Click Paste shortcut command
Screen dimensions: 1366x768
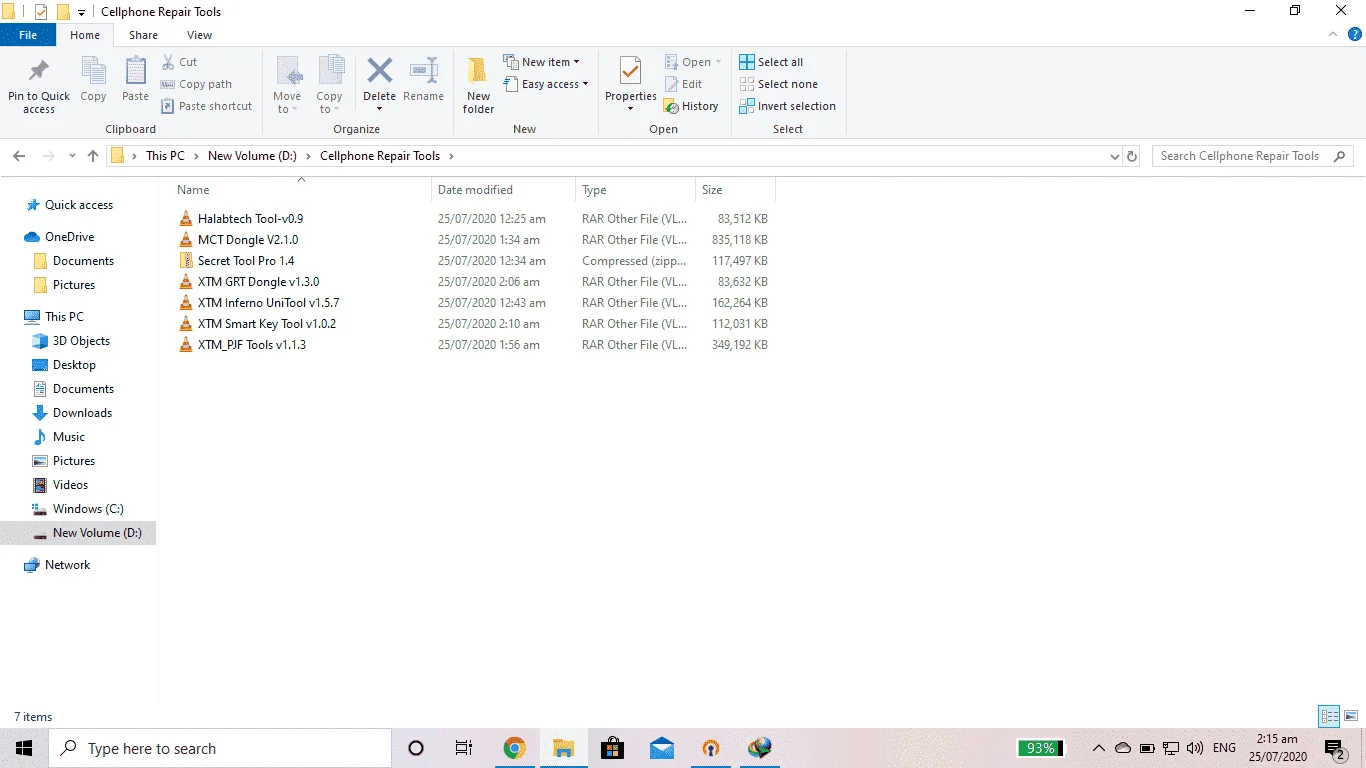point(207,106)
